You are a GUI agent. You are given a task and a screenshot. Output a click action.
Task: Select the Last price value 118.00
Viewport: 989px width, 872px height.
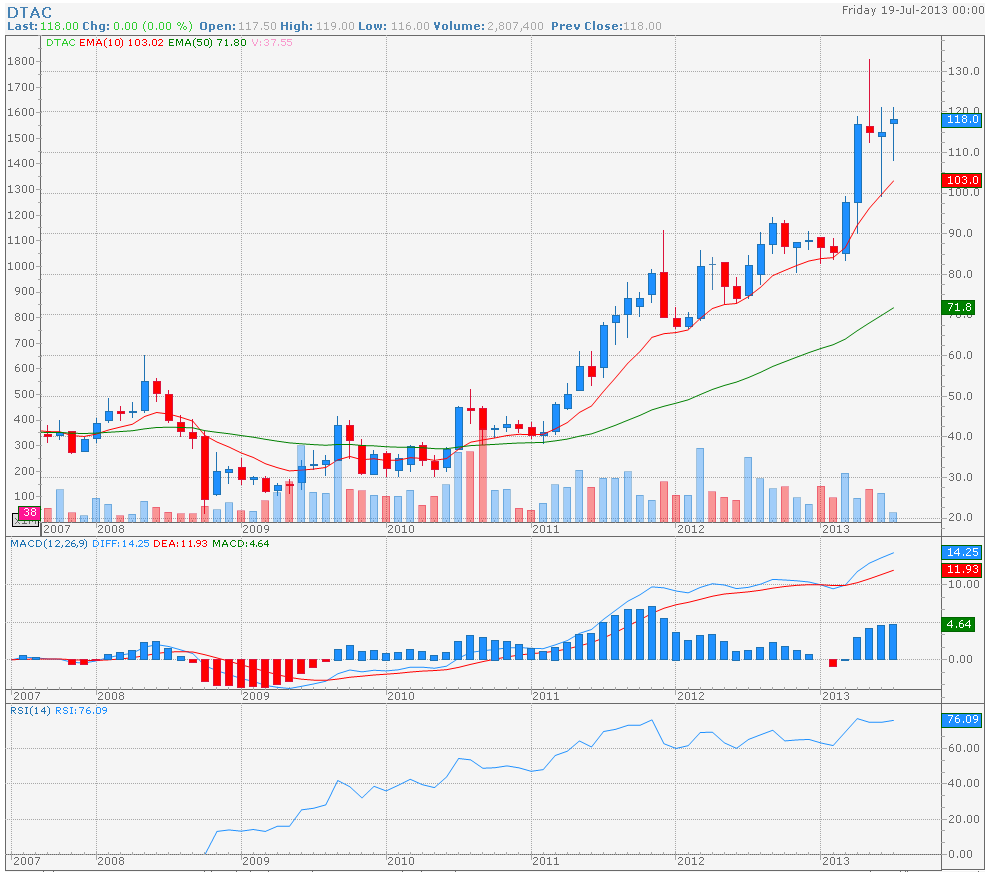(59, 26)
